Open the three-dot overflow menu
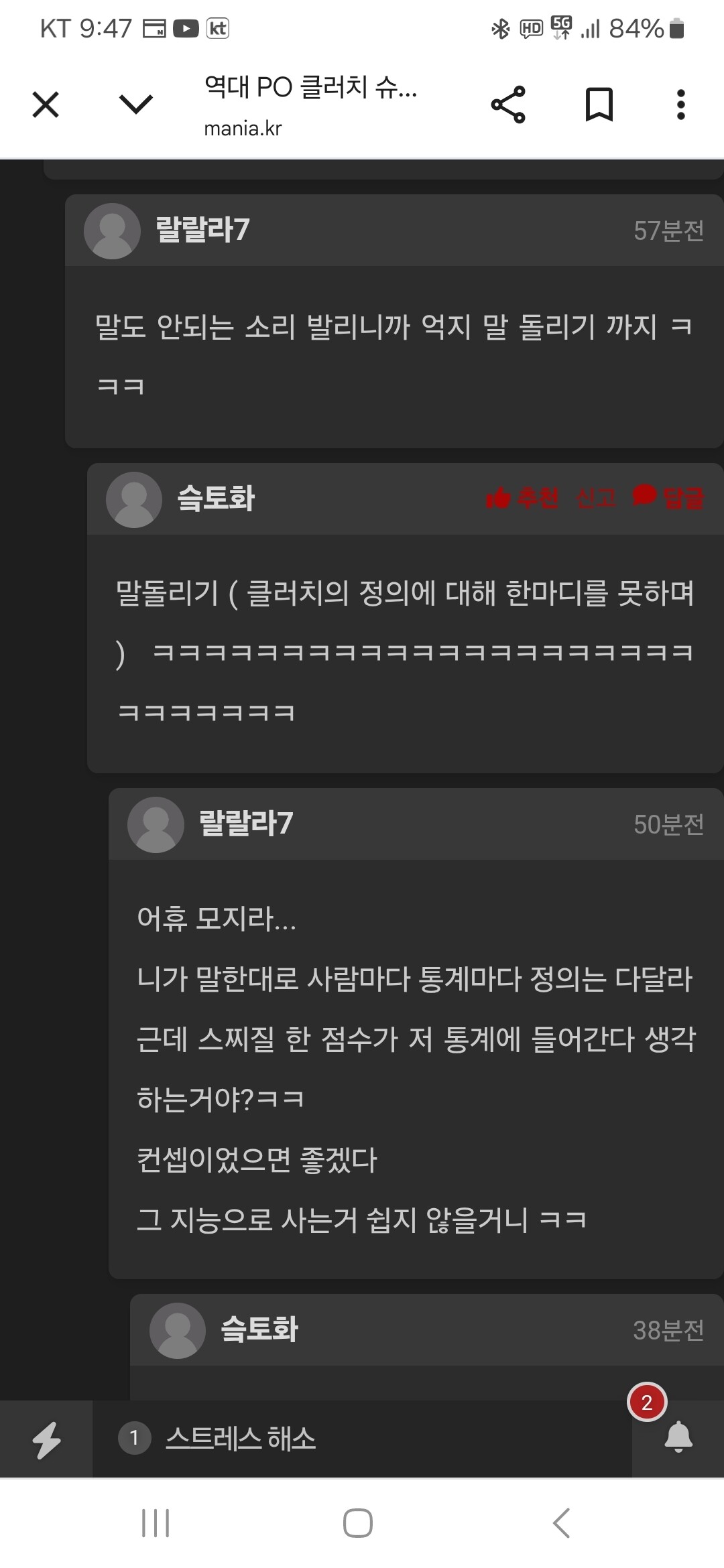724x1568 pixels. point(681,105)
